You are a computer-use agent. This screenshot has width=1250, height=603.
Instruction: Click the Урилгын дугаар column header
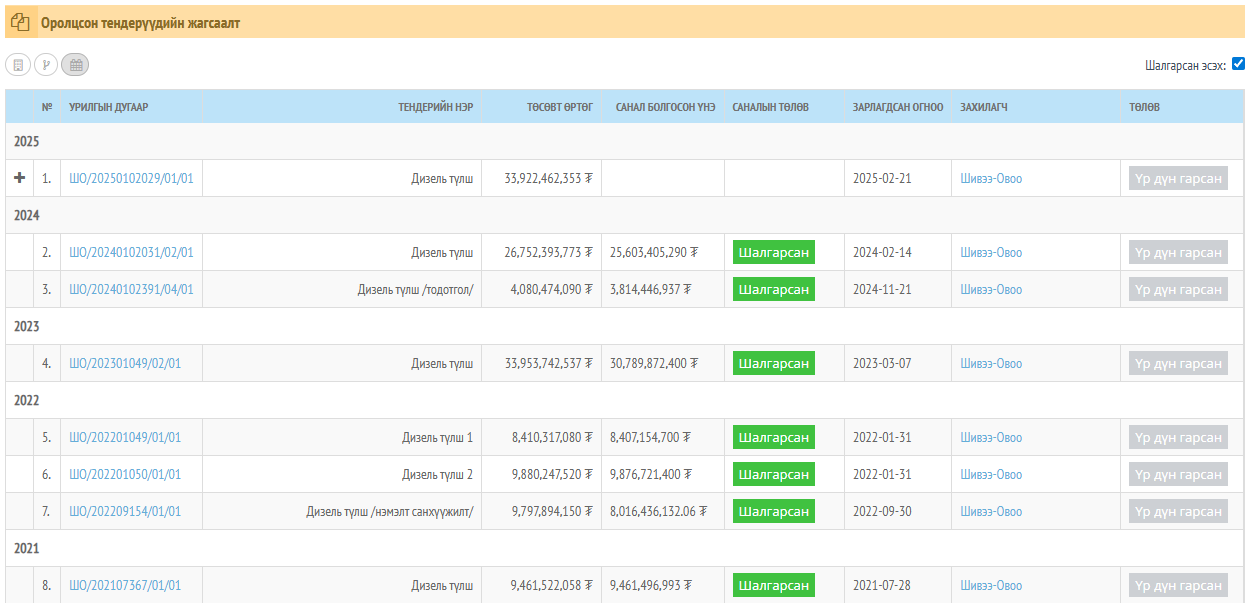pyautogui.click(x=108, y=107)
